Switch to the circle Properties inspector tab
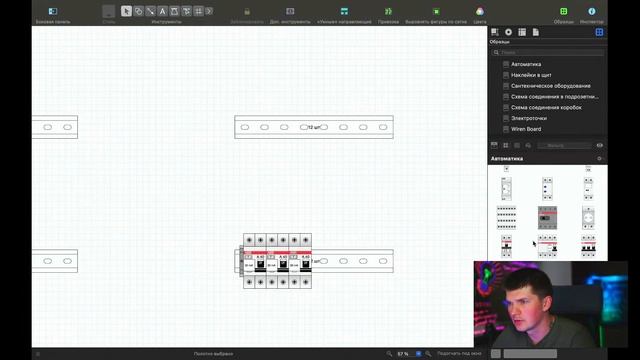This screenshot has height=360, width=640. tap(509, 32)
